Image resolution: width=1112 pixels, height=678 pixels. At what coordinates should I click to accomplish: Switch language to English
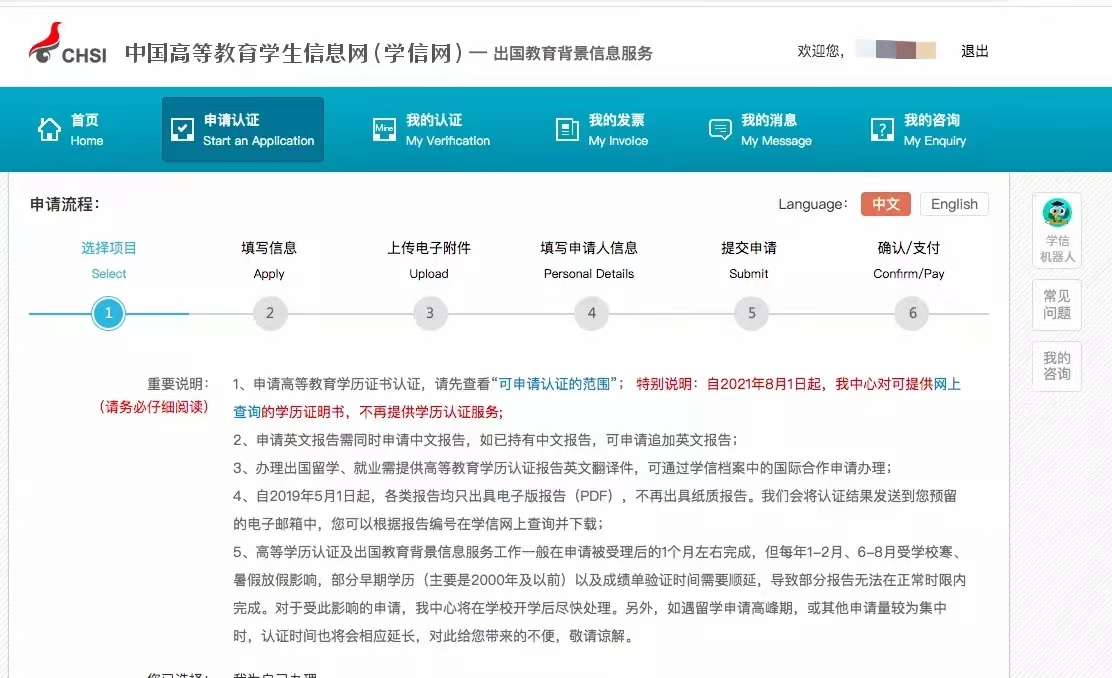click(x=954, y=204)
